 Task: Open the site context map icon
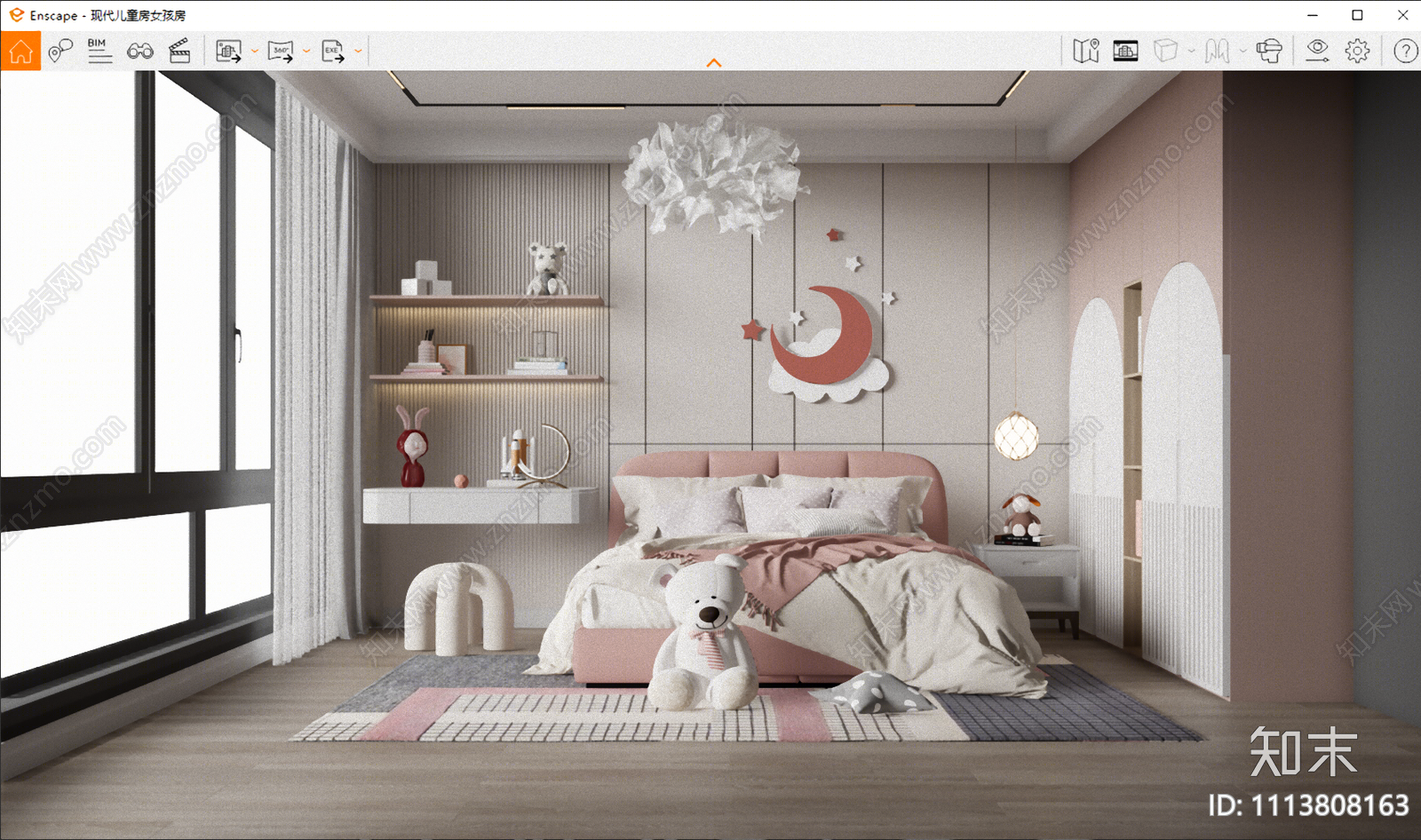pyautogui.click(x=1085, y=51)
